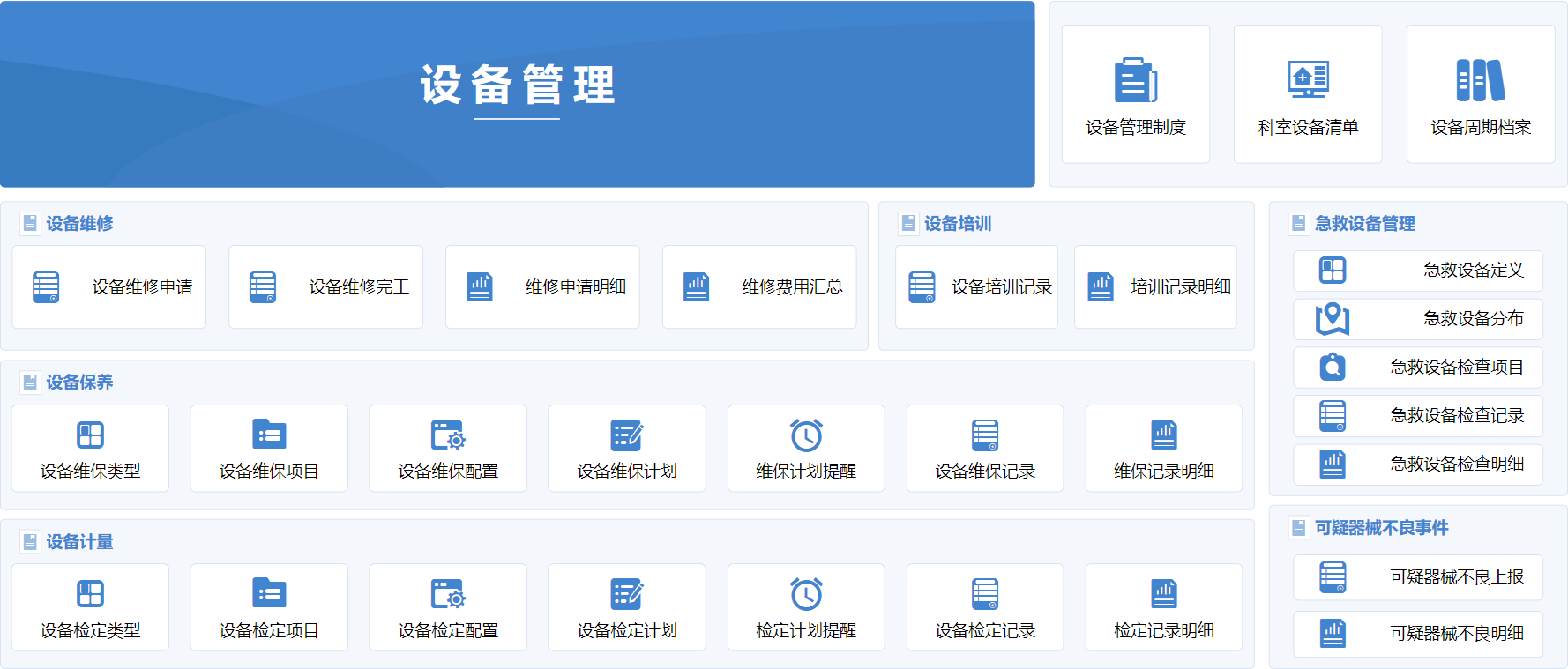Click the 设备检定记录 list icon
Screen dimensions: 1568x669
point(985,594)
